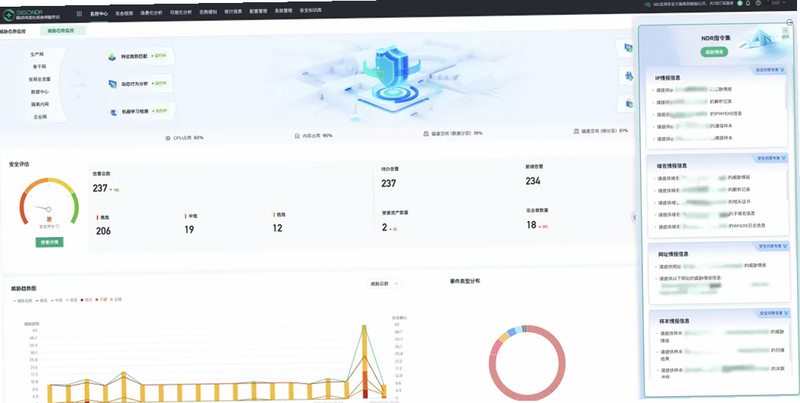Screen dimensions: 800x403
Task: Click the tallest spike bar in trend chart
Action: (364, 362)
